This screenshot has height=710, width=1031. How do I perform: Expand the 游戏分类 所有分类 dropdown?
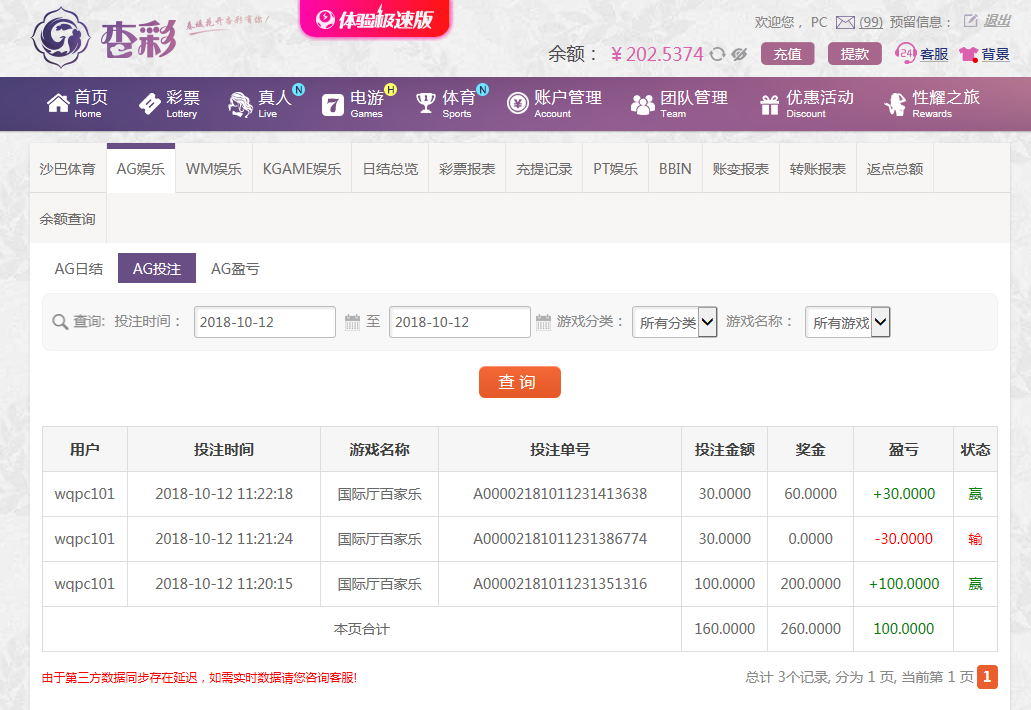click(x=675, y=322)
